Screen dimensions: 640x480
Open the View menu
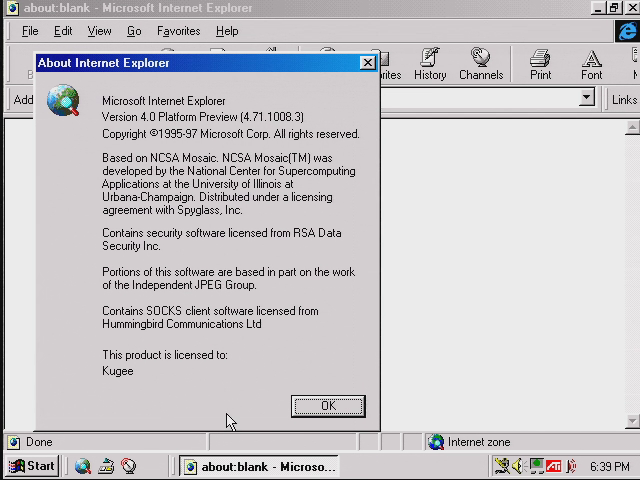pos(99,31)
